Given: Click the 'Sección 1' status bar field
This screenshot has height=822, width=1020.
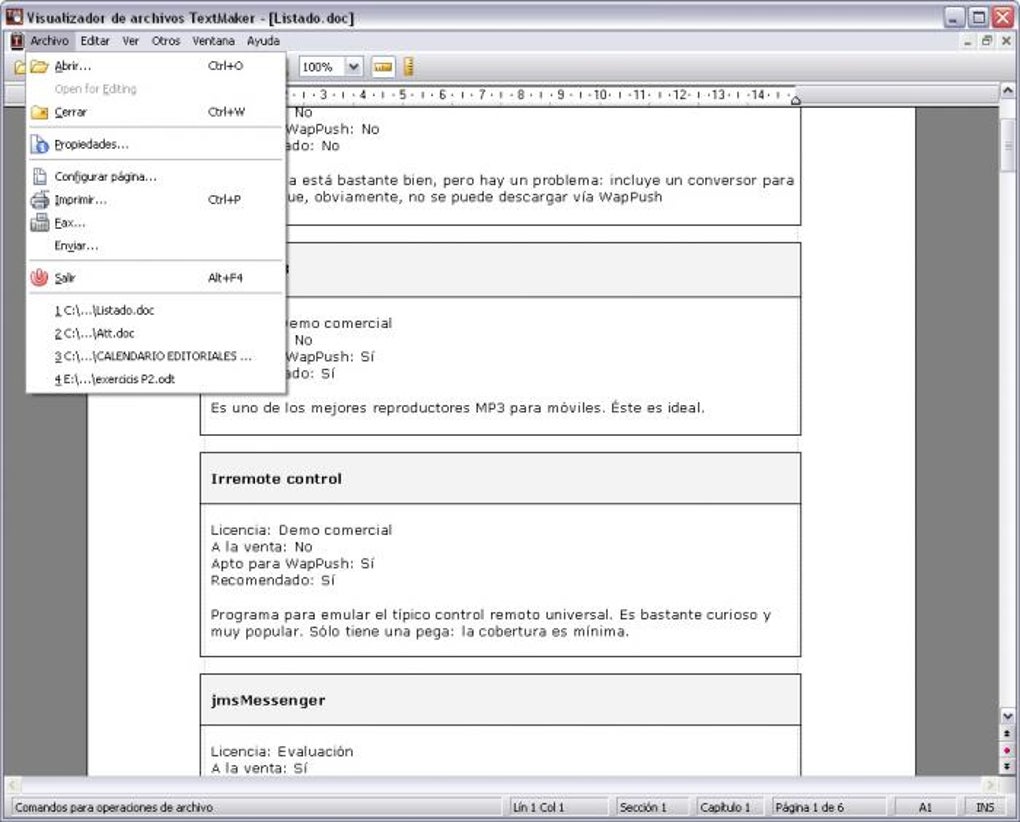Looking at the screenshot, I should [x=652, y=807].
